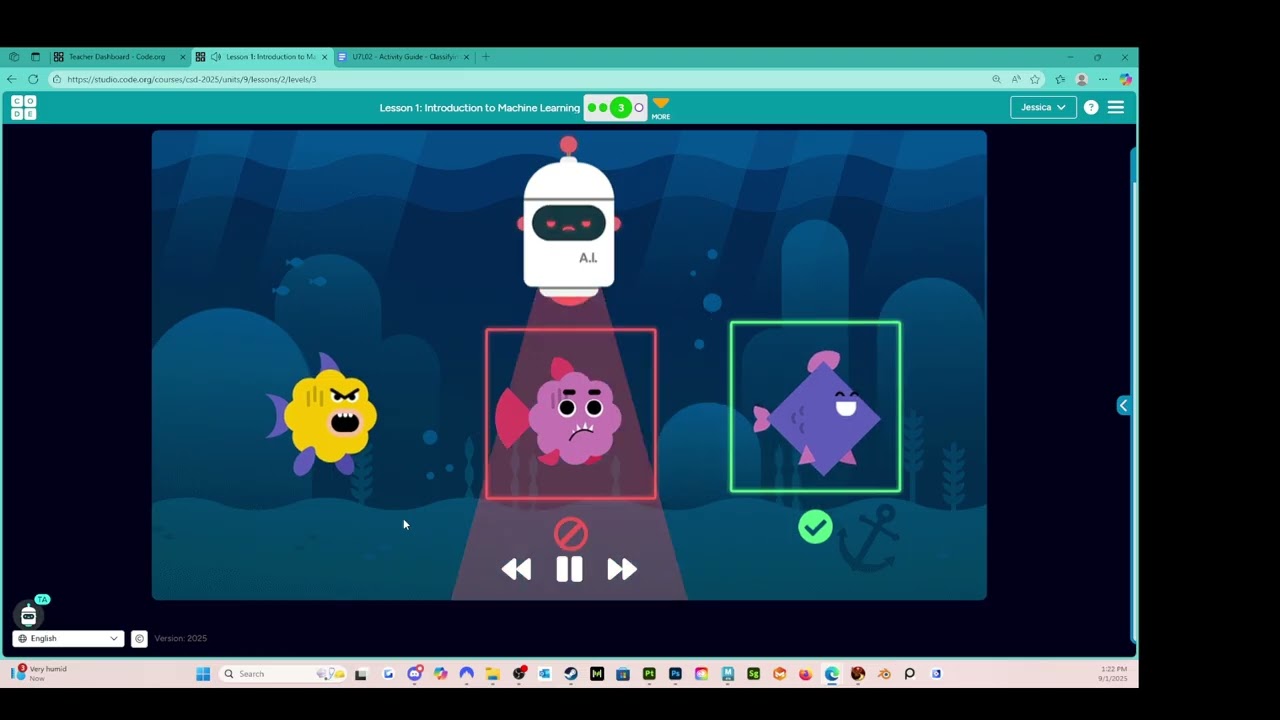Image resolution: width=1280 pixels, height=720 pixels.
Task: Open Microsoft Edge in the taskbar
Action: [832, 674]
